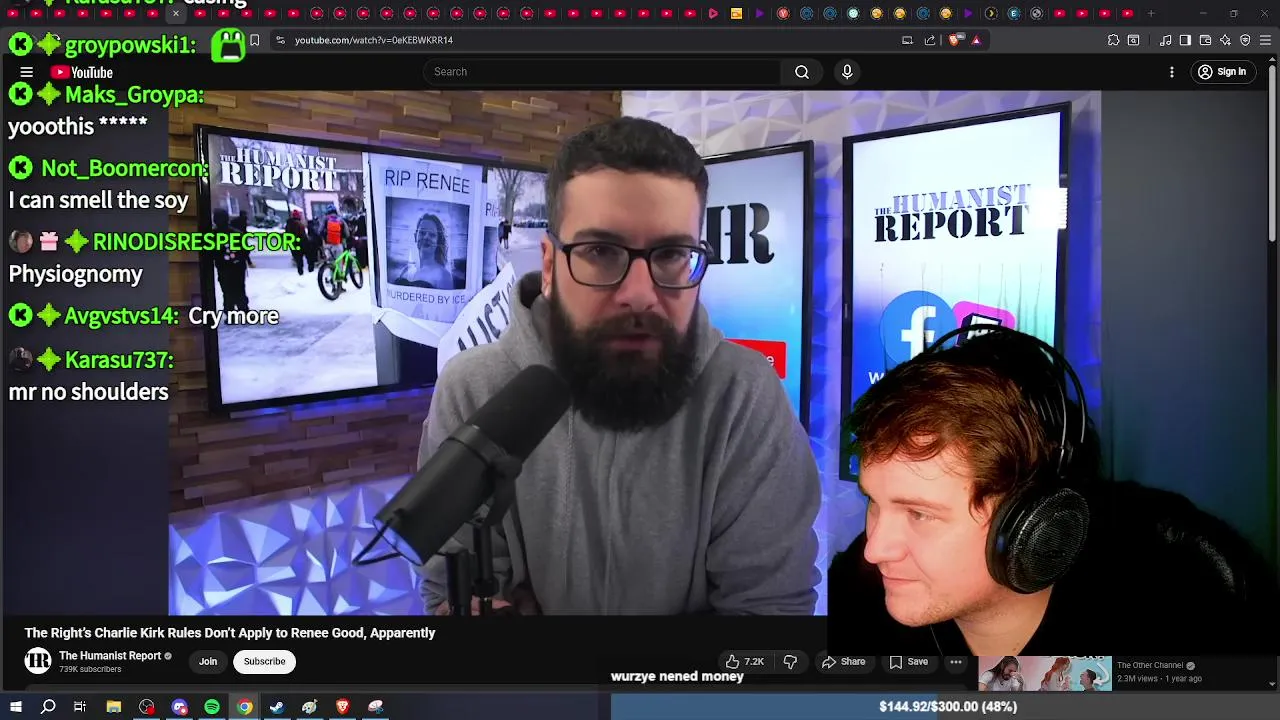This screenshot has height=720, width=1280.
Task: Save the video to a playlist
Action: pos(909,662)
